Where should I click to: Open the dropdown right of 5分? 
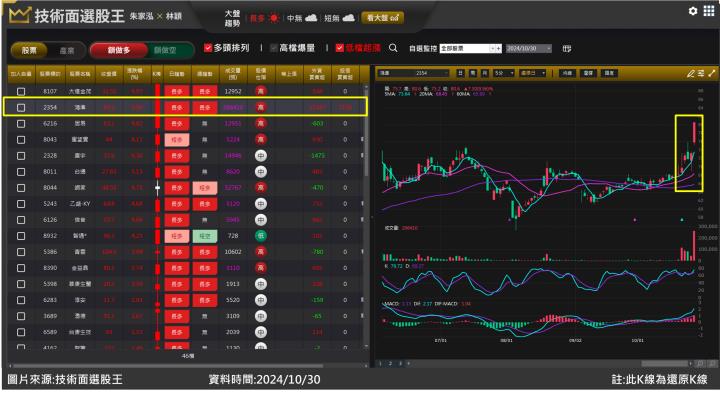532,73
